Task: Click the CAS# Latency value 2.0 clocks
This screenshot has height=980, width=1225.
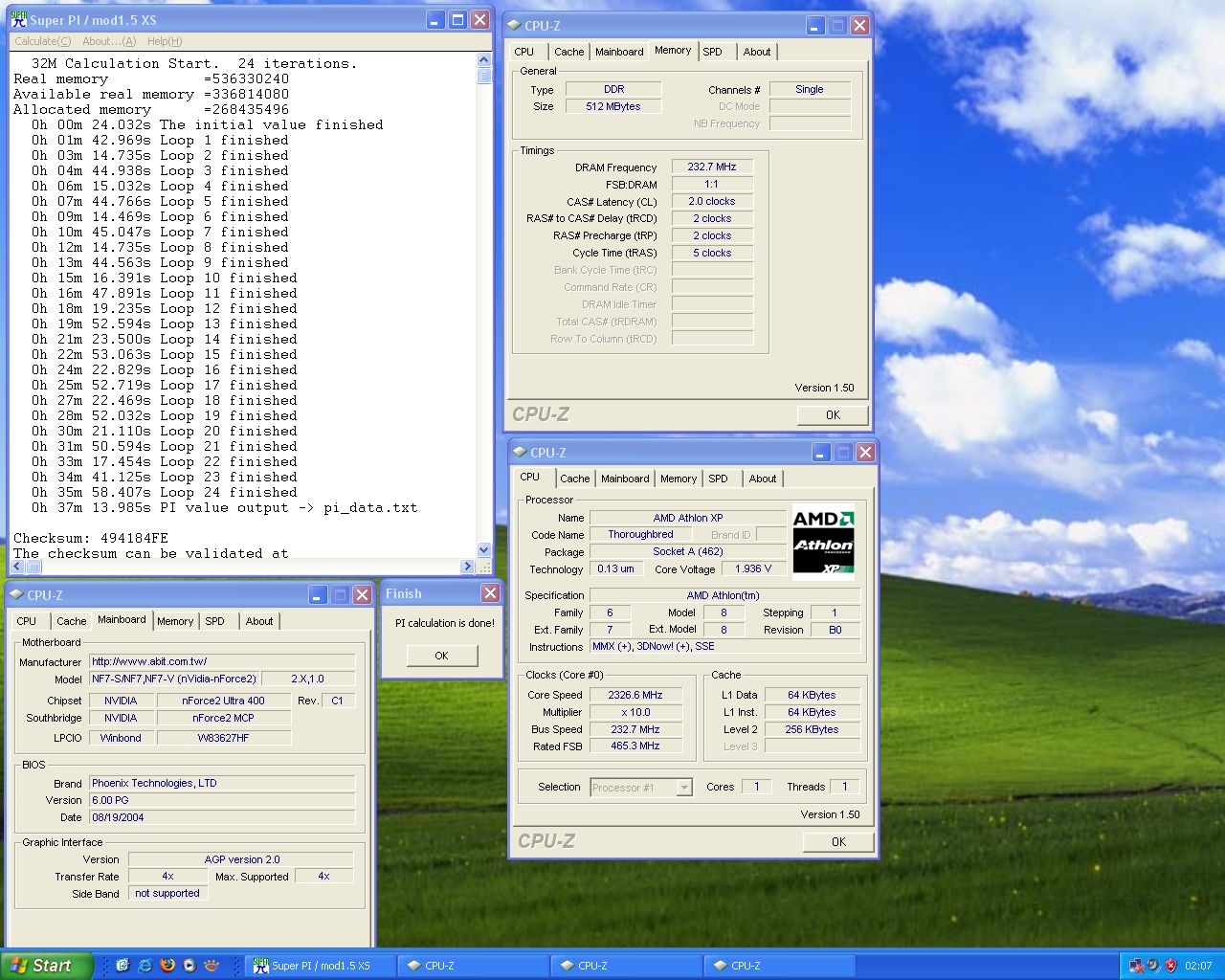Action: [x=712, y=201]
